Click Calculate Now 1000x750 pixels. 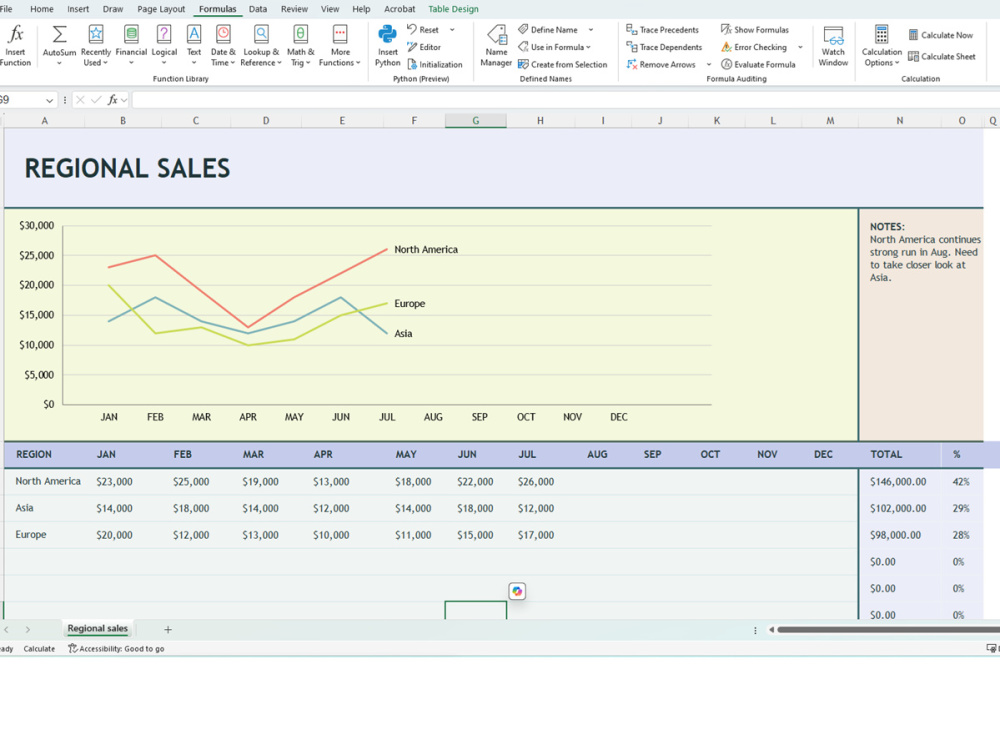point(941,35)
